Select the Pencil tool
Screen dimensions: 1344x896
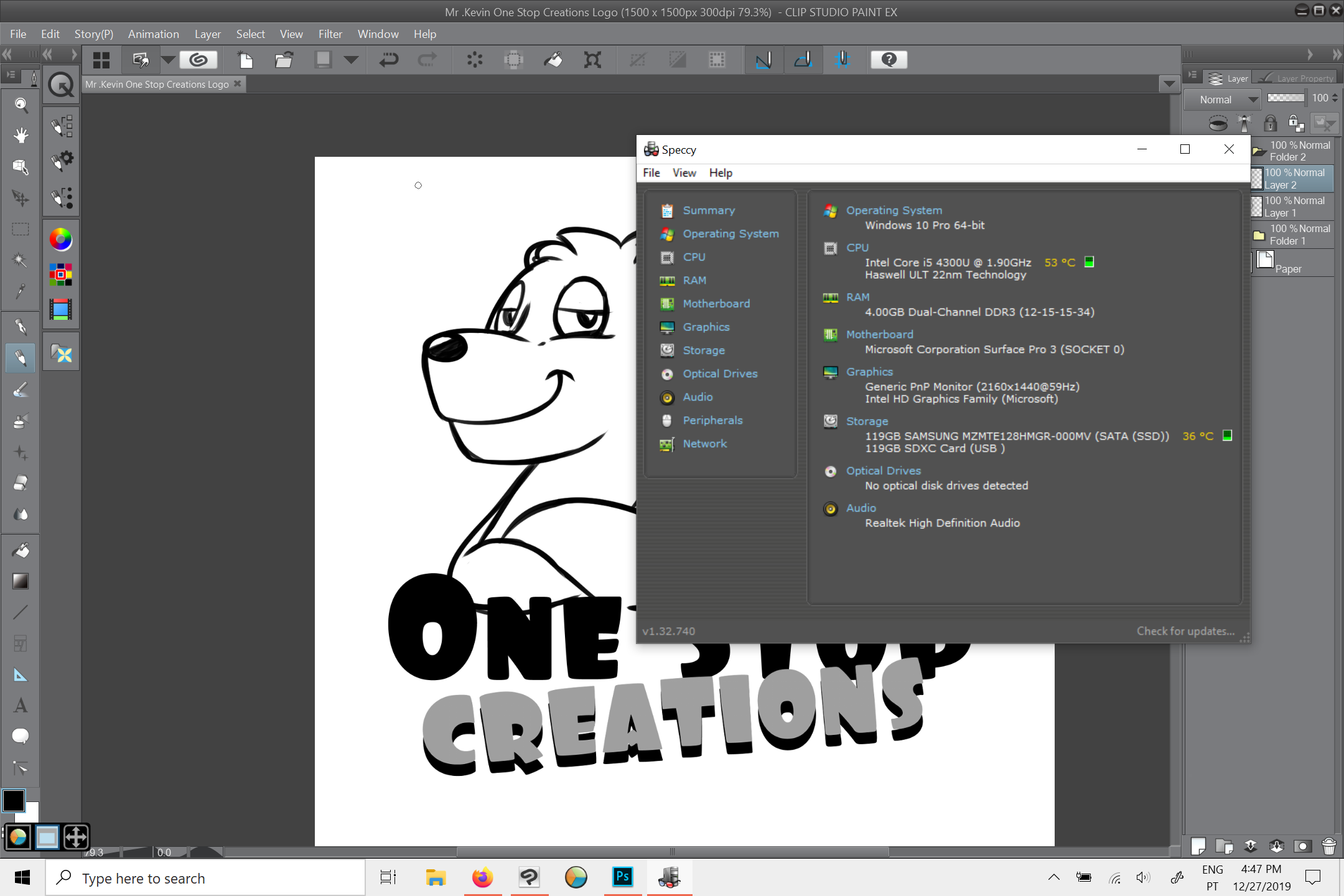click(21, 357)
